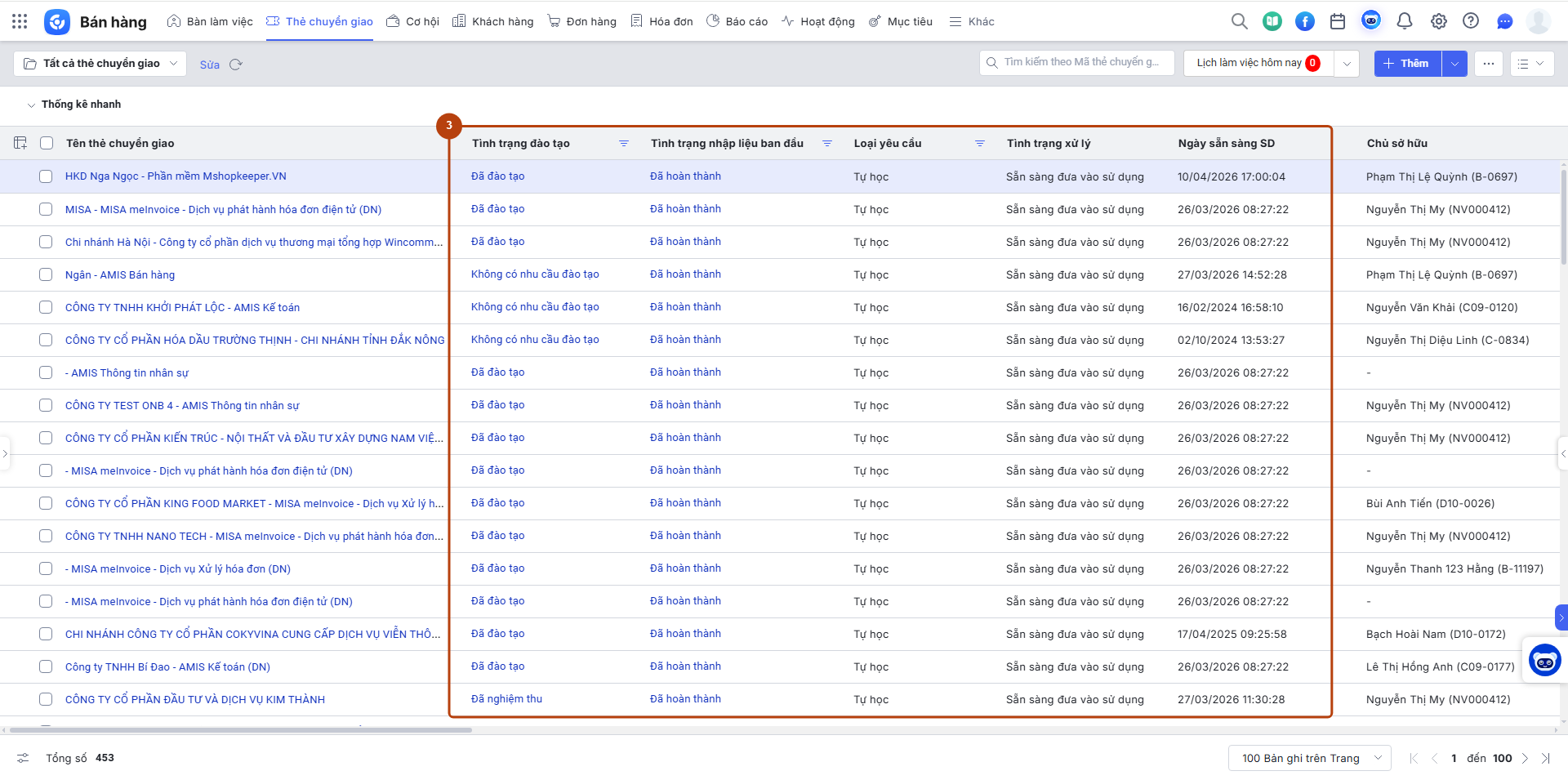Viewport: 1568px width, 780px height.
Task: Select the Công ty TNHH Bí Đao checkbox
Action: pyautogui.click(x=46, y=666)
